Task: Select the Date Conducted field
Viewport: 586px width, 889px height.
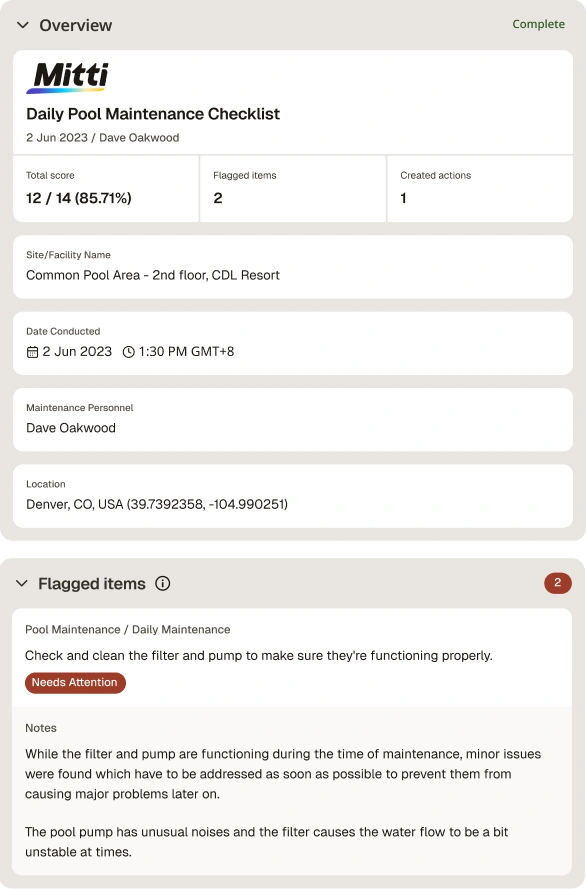Action: tap(293, 344)
